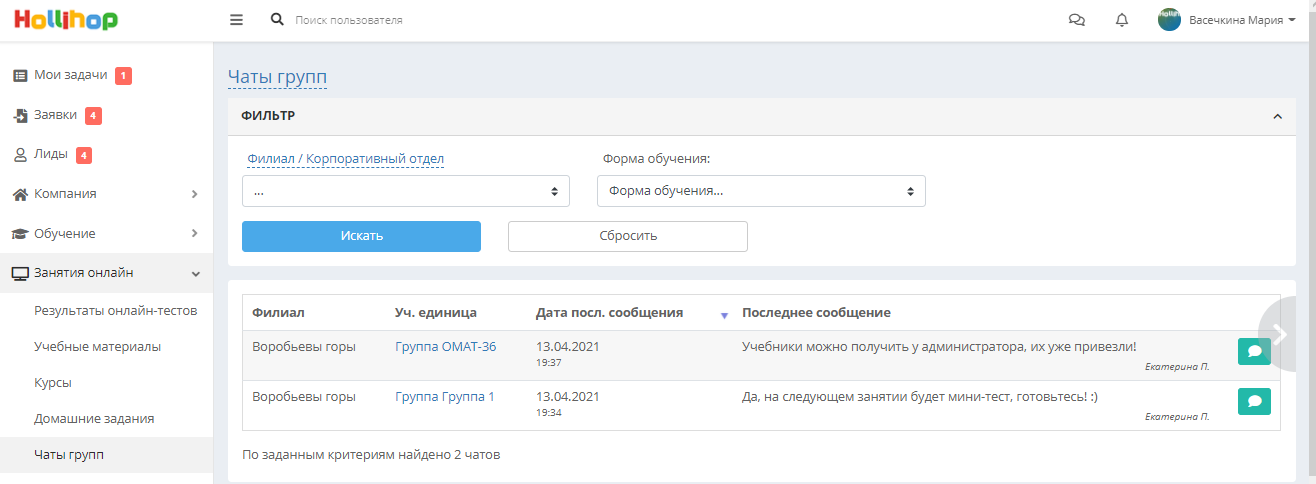
Task: Expand the Обучение sidebar section
Action: [106, 233]
